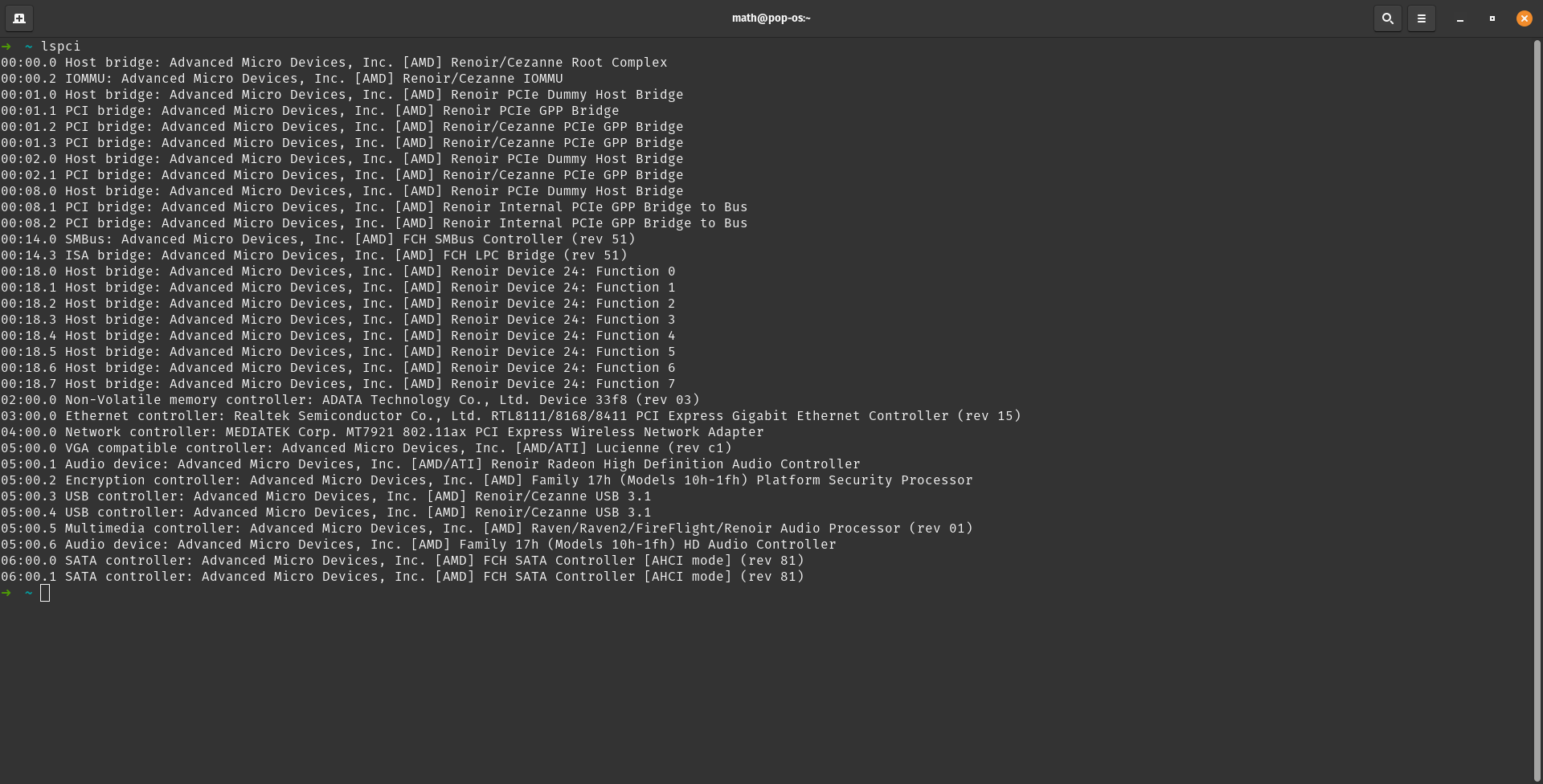This screenshot has width=1543, height=784.
Task: Click the 00:01.3 PCI bridge line
Action: (342, 142)
